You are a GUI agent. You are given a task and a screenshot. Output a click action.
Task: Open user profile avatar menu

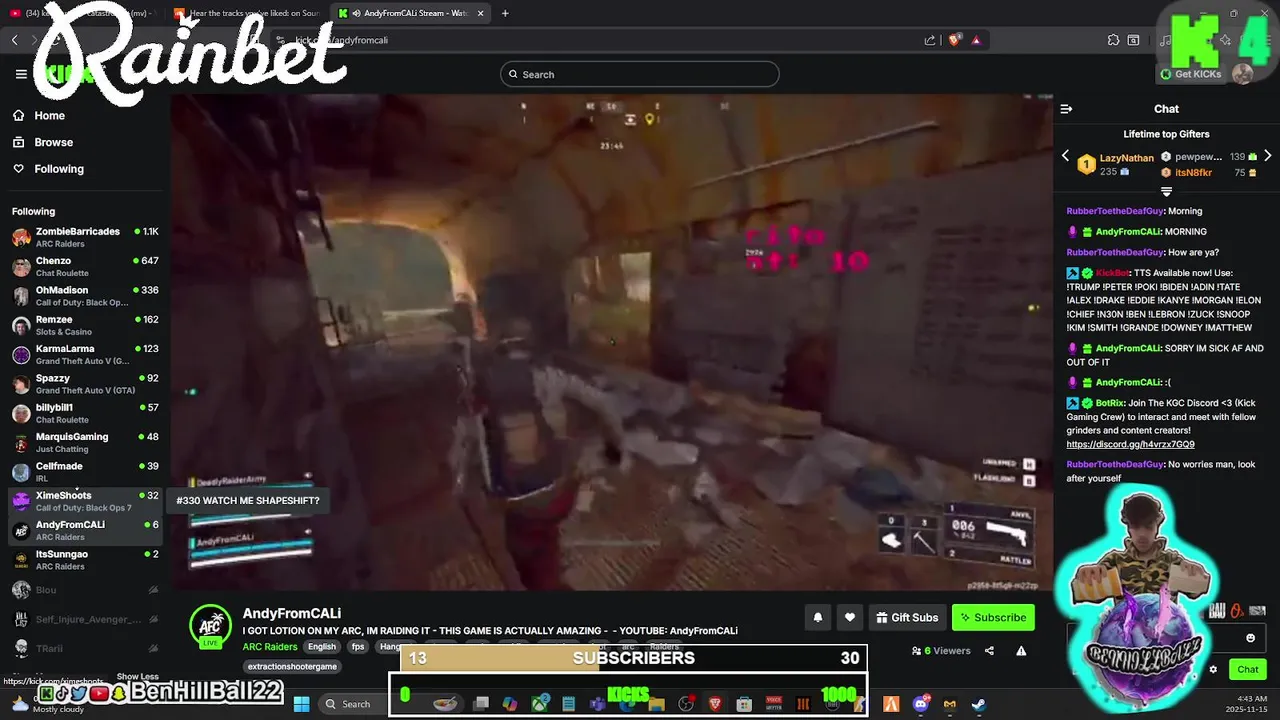pos(1243,74)
